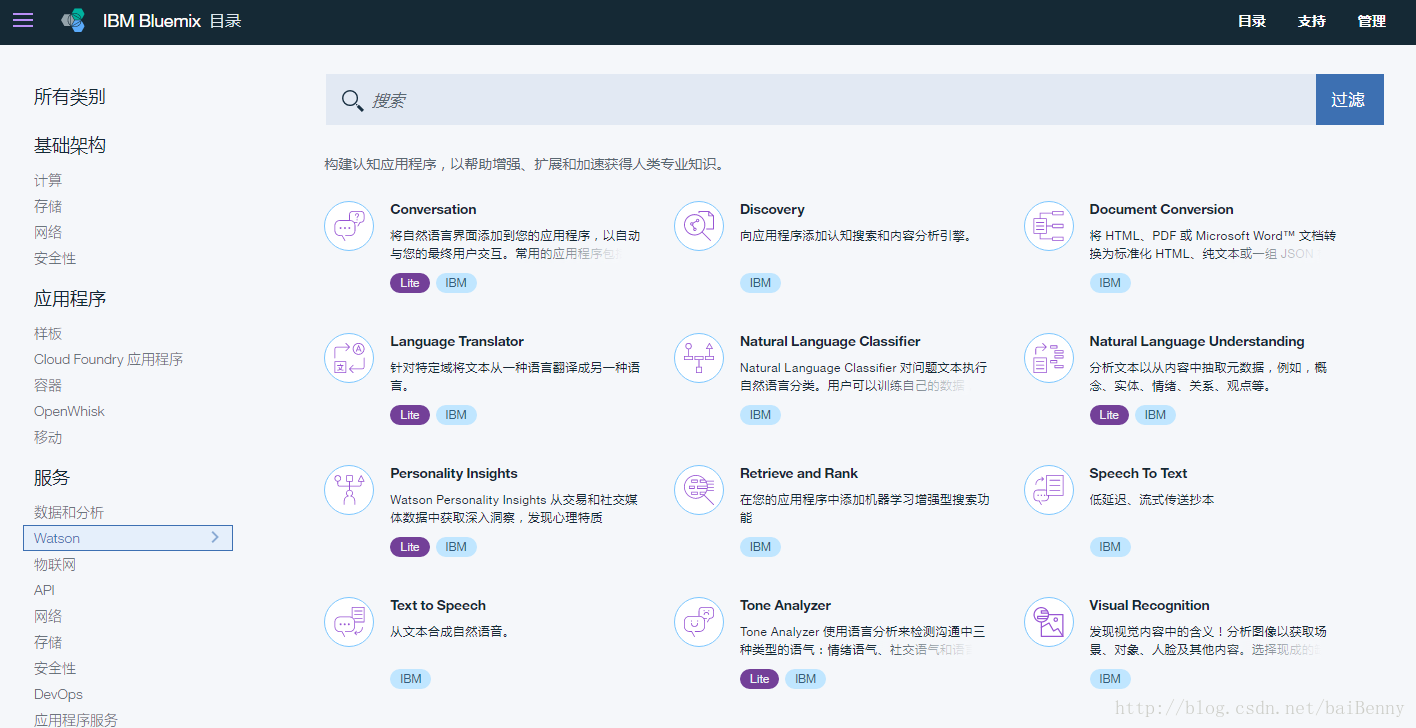Select 基础架构 heading in sidebar

(x=70, y=146)
